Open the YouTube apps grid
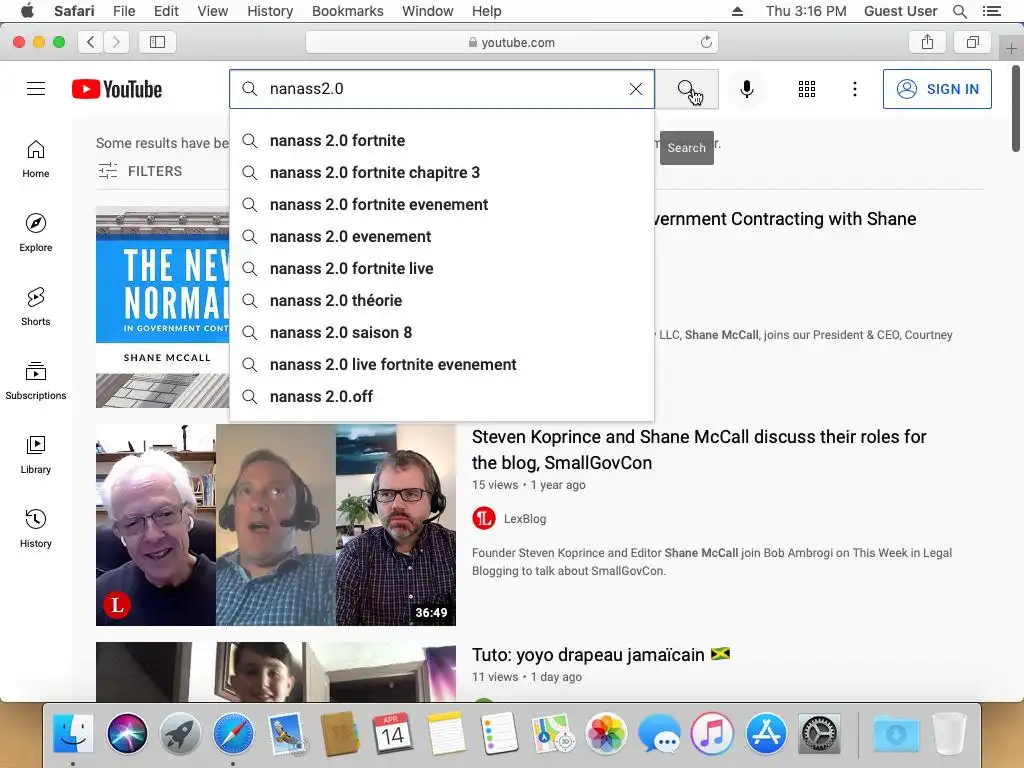This screenshot has height=768, width=1024. click(x=807, y=89)
